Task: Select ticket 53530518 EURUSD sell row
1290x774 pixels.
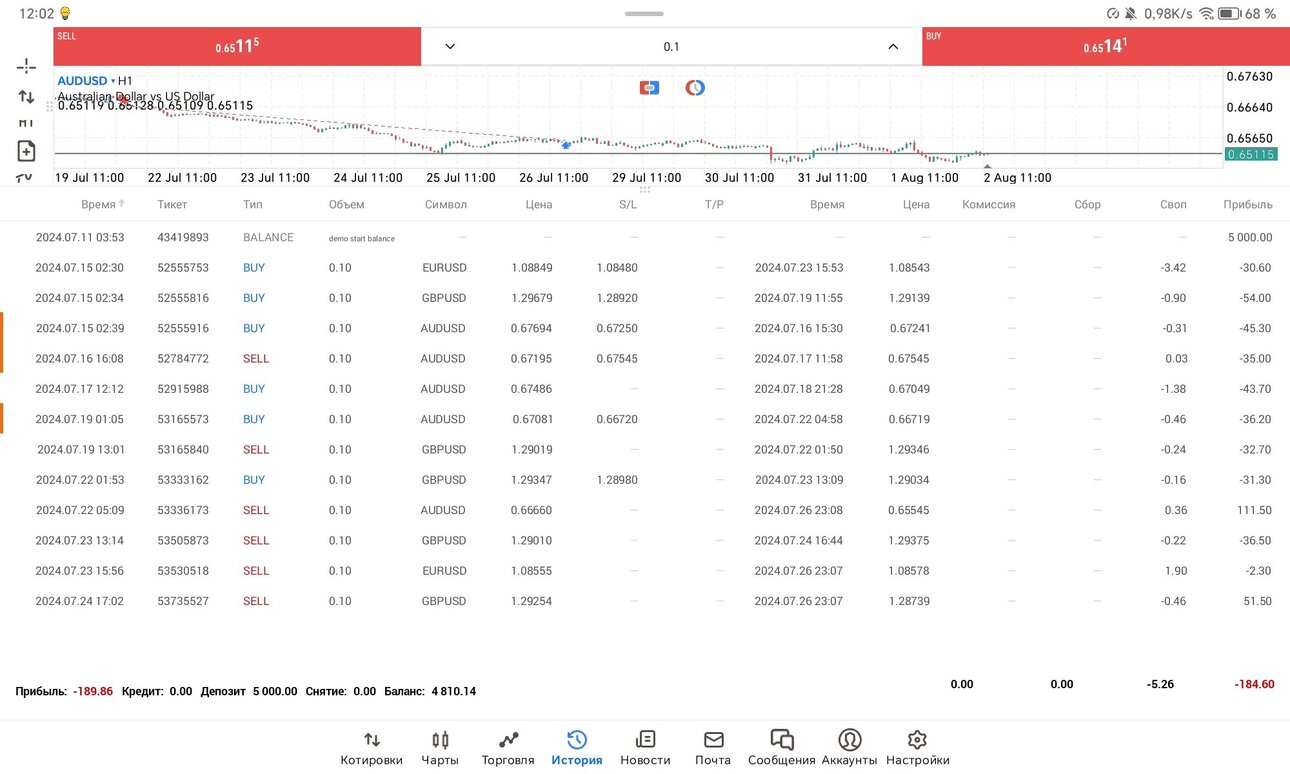Action: click(645, 571)
